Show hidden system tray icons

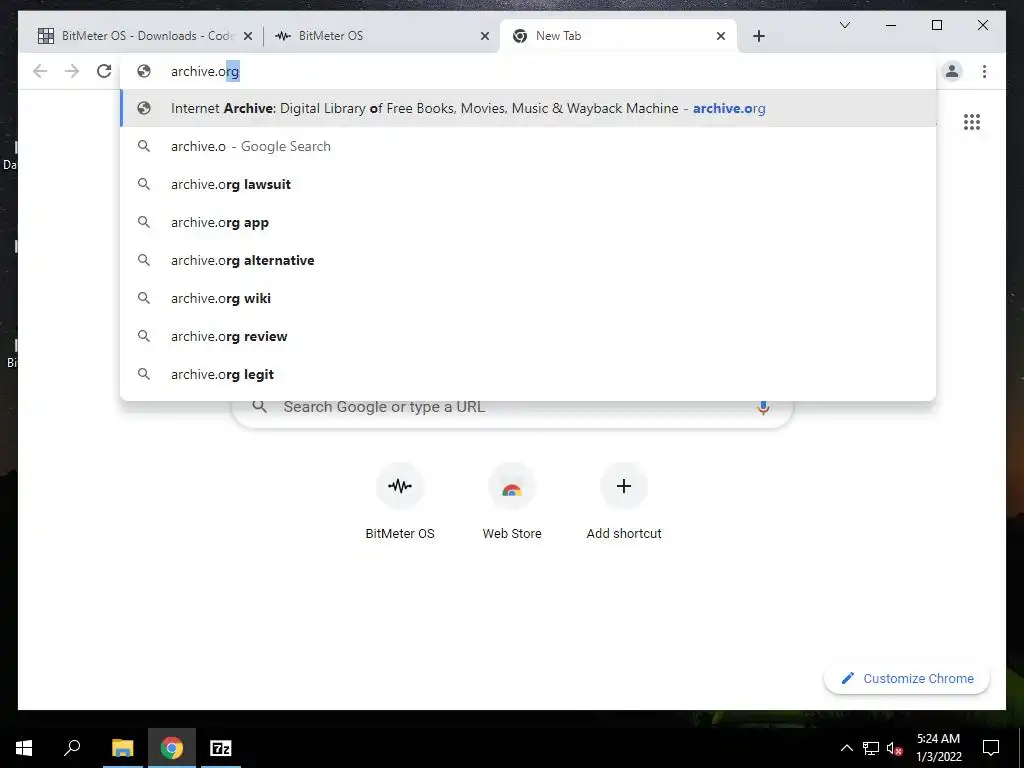pos(846,748)
